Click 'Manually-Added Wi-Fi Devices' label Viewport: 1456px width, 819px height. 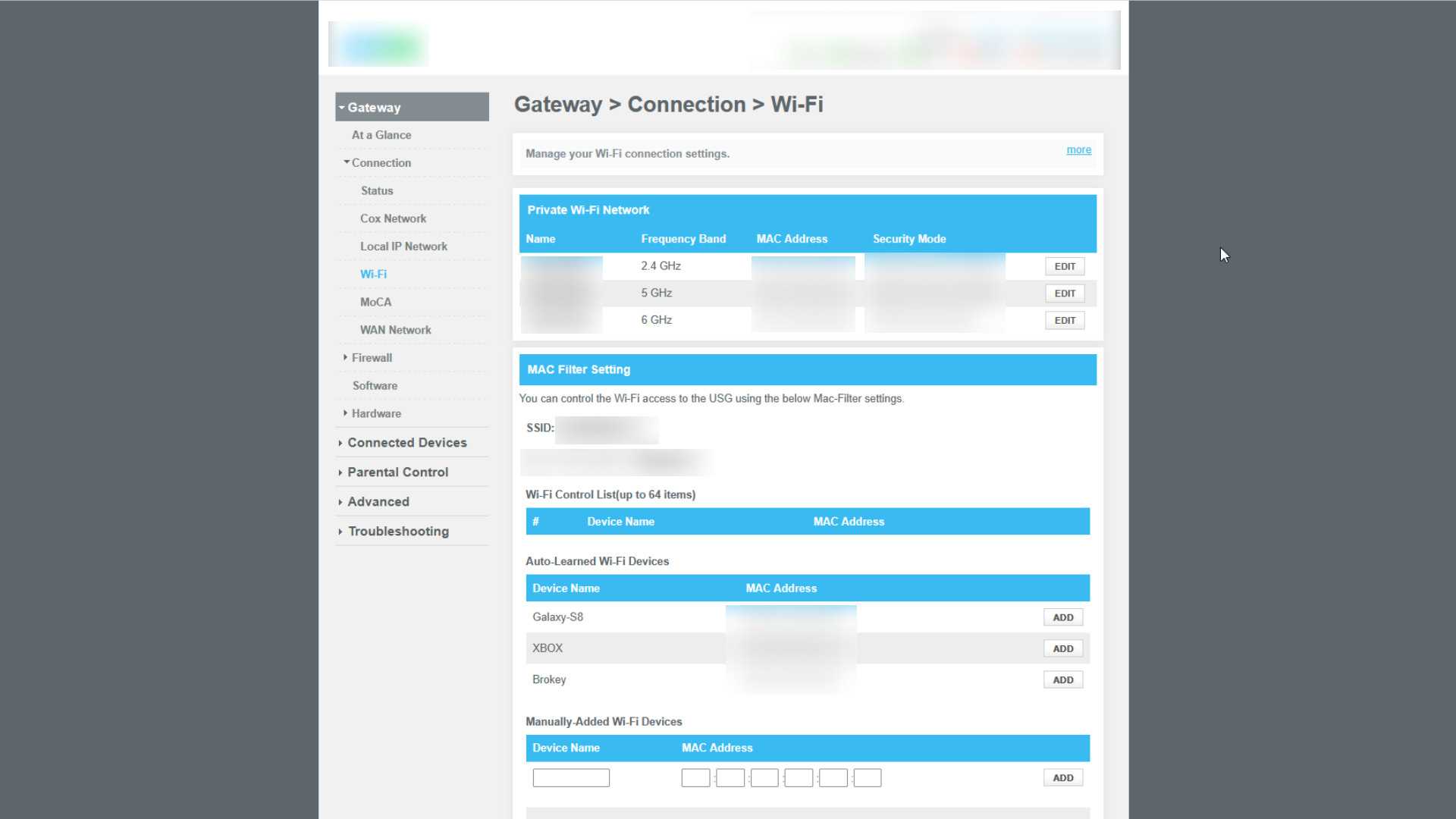tap(604, 722)
